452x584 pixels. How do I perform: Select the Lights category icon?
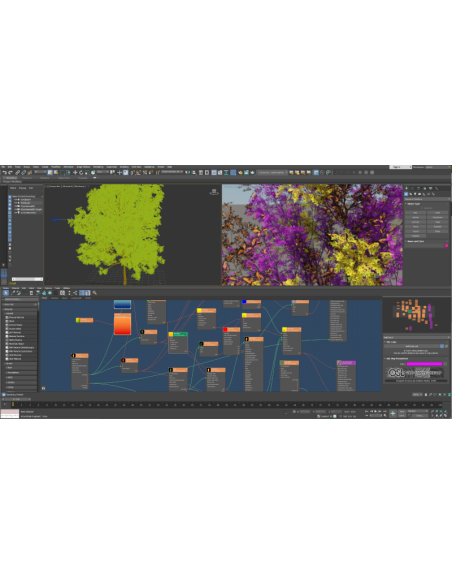pos(415,194)
